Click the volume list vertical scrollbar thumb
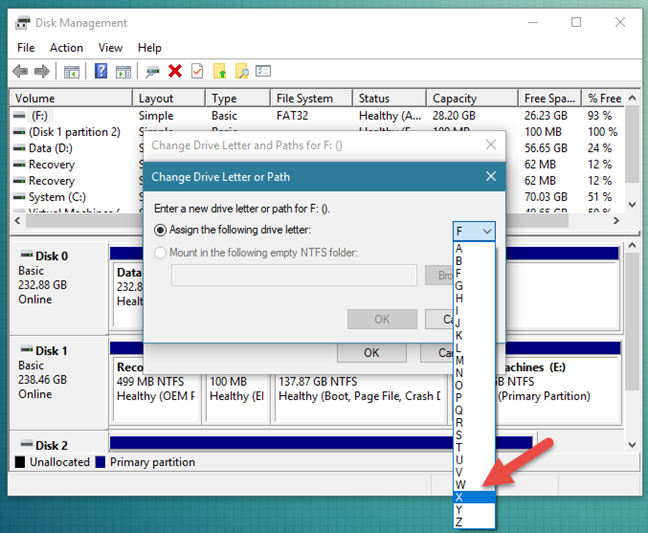Viewport: 648px width, 533px height. pyautogui.click(x=632, y=144)
